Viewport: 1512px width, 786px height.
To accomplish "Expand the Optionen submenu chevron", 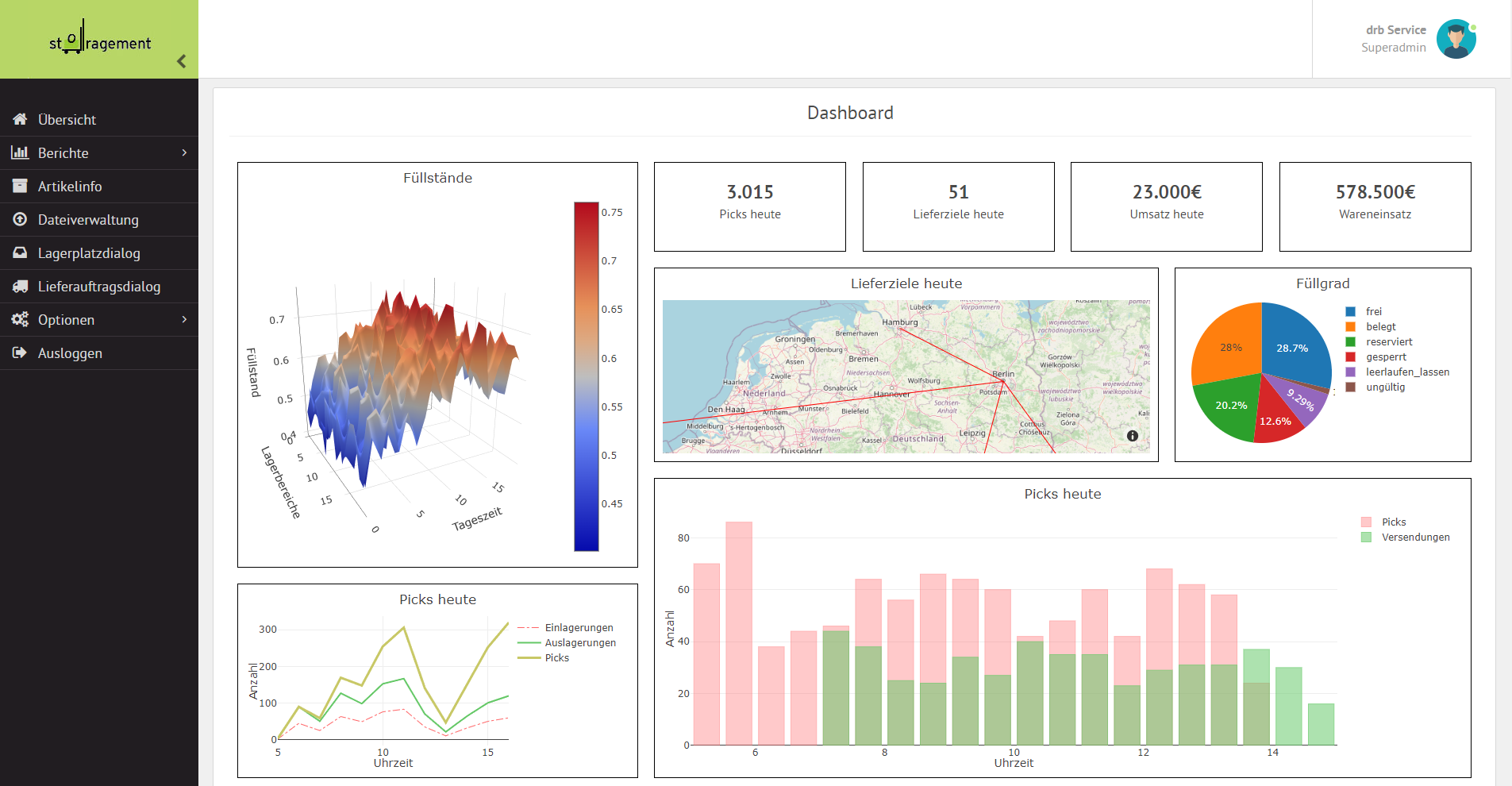I will [x=184, y=319].
